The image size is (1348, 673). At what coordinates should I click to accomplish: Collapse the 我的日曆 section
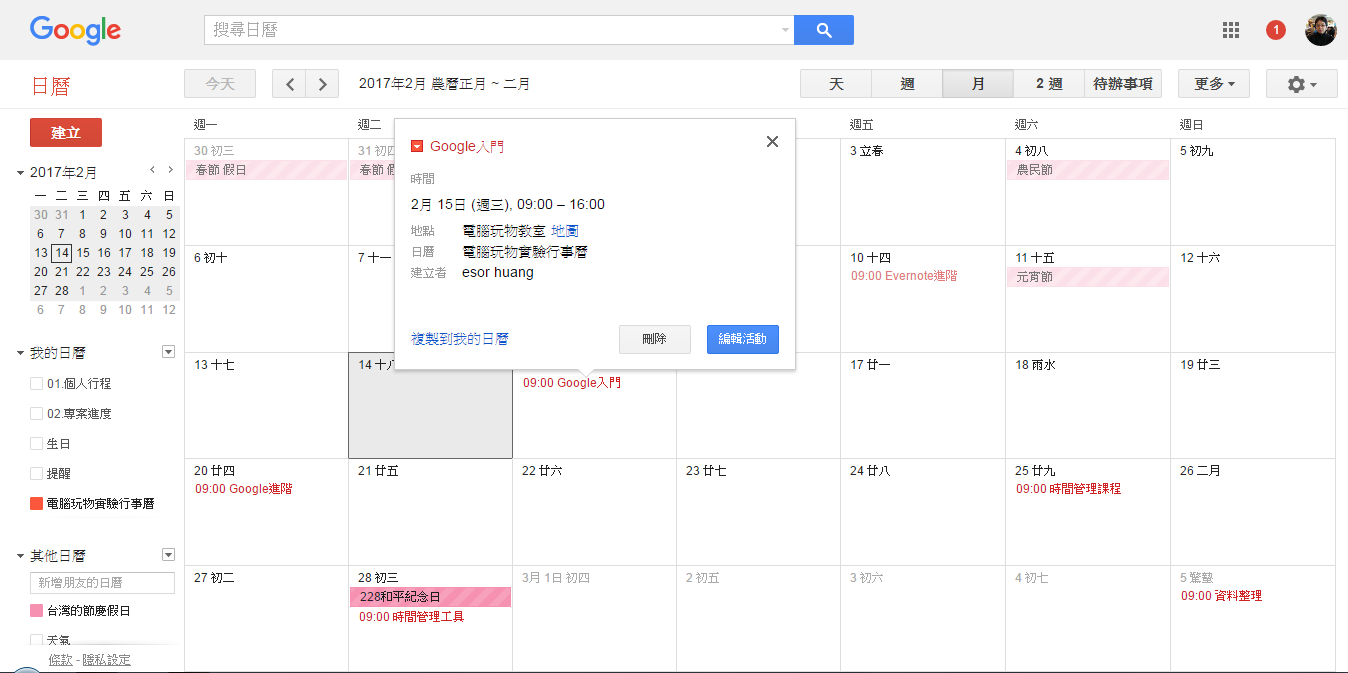(x=20, y=353)
